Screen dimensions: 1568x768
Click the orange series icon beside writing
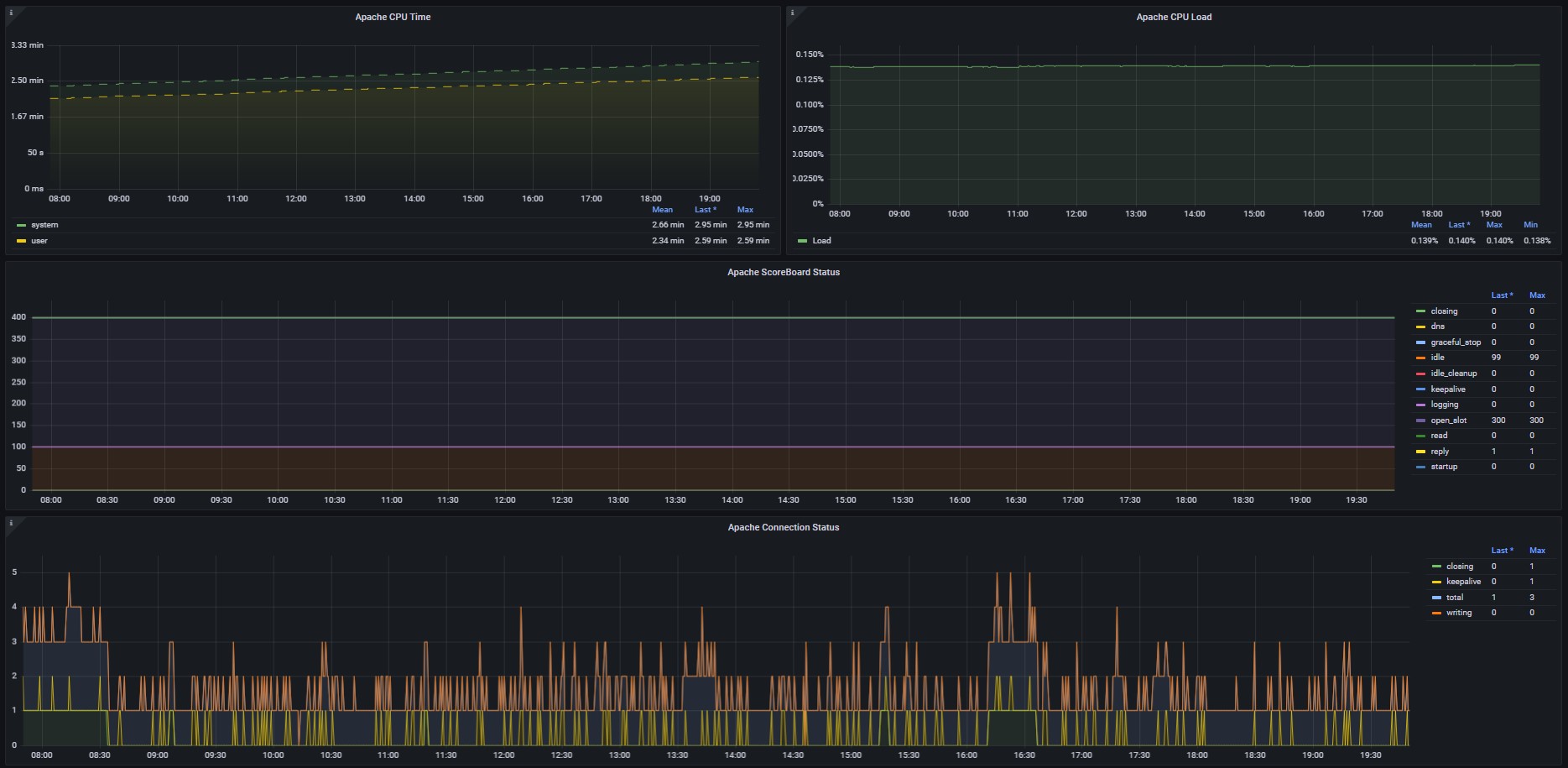pos(1436,613)
